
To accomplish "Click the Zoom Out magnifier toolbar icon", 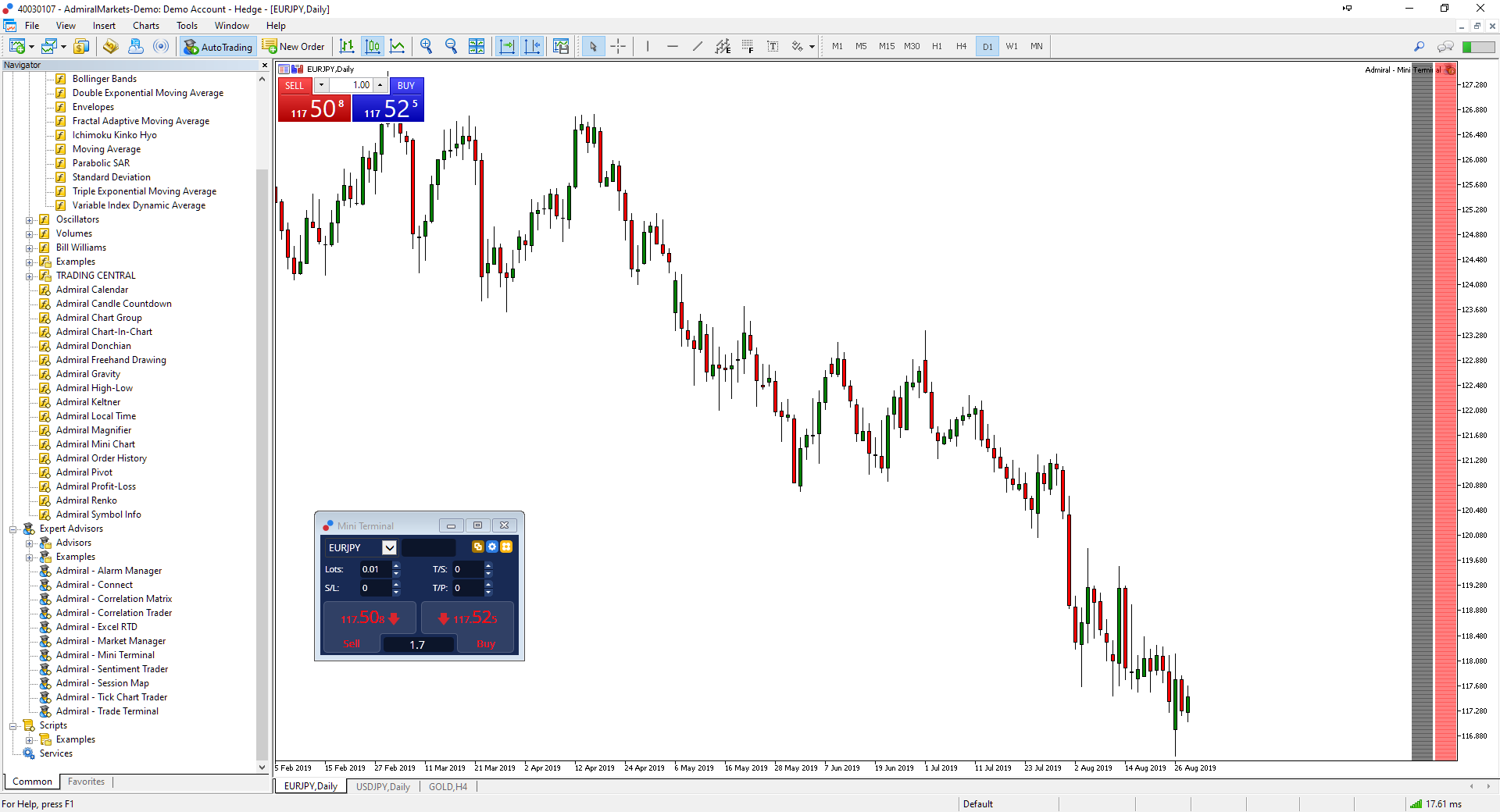I will tap(451, 47).
